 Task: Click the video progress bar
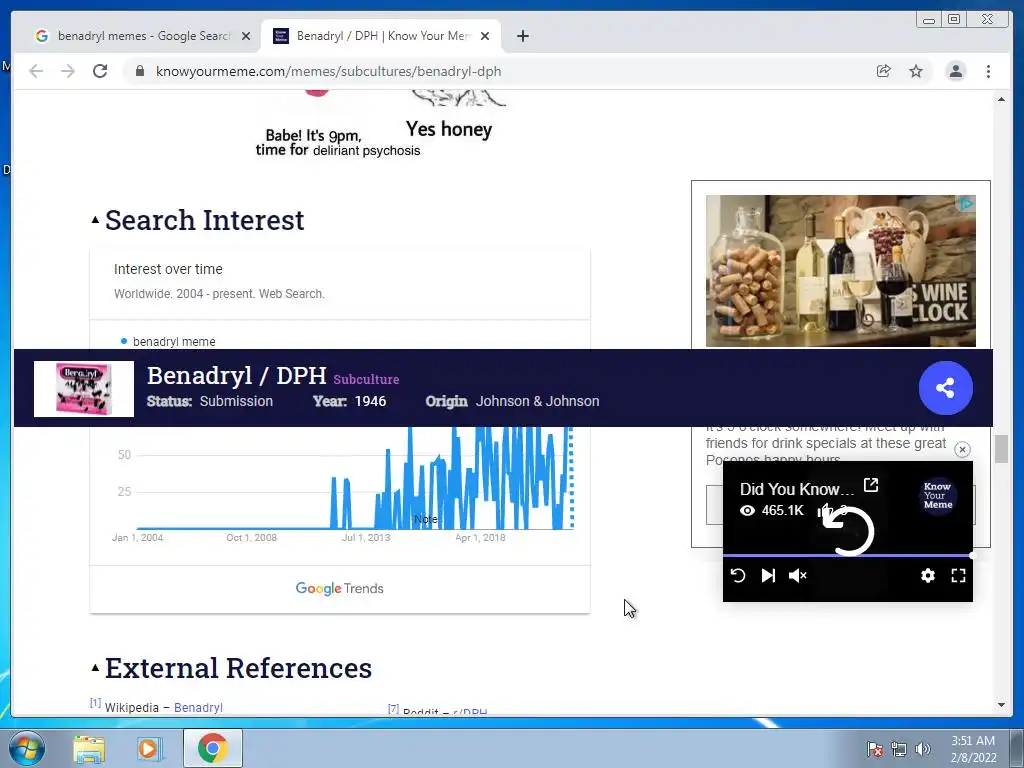(848, 556)
